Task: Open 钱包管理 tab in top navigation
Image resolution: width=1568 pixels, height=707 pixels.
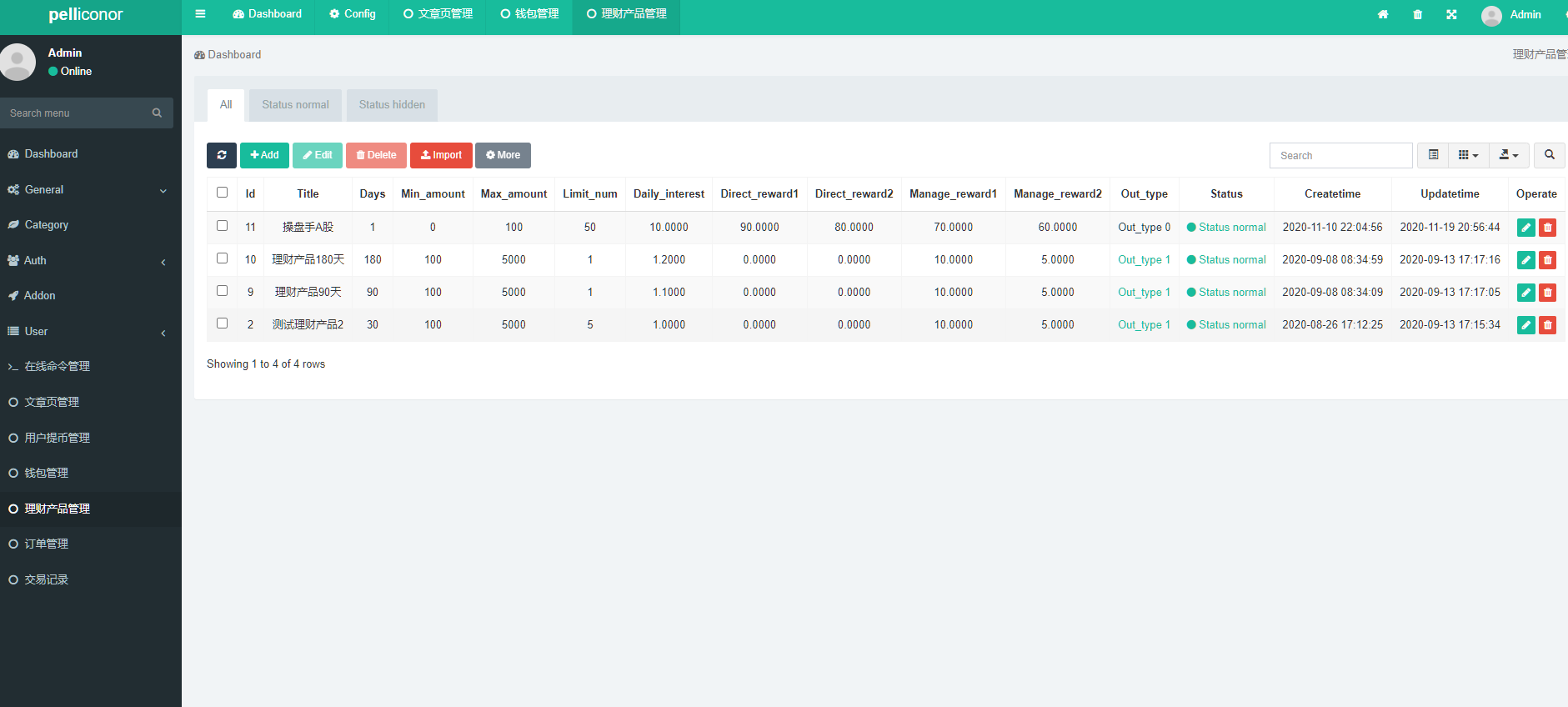Action: [x=529, y=14]
